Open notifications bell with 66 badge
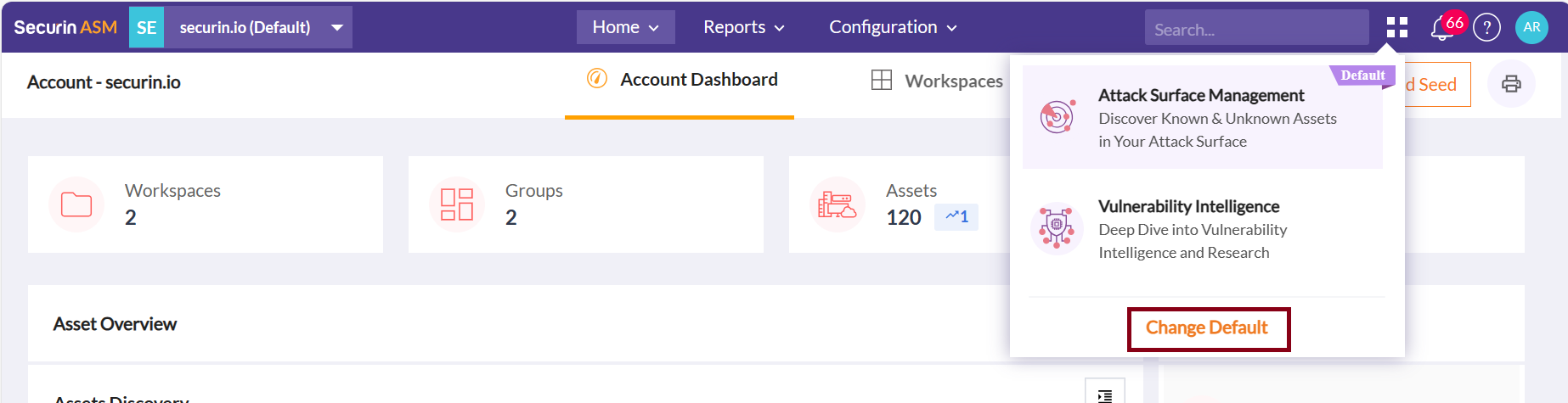 1442,28
